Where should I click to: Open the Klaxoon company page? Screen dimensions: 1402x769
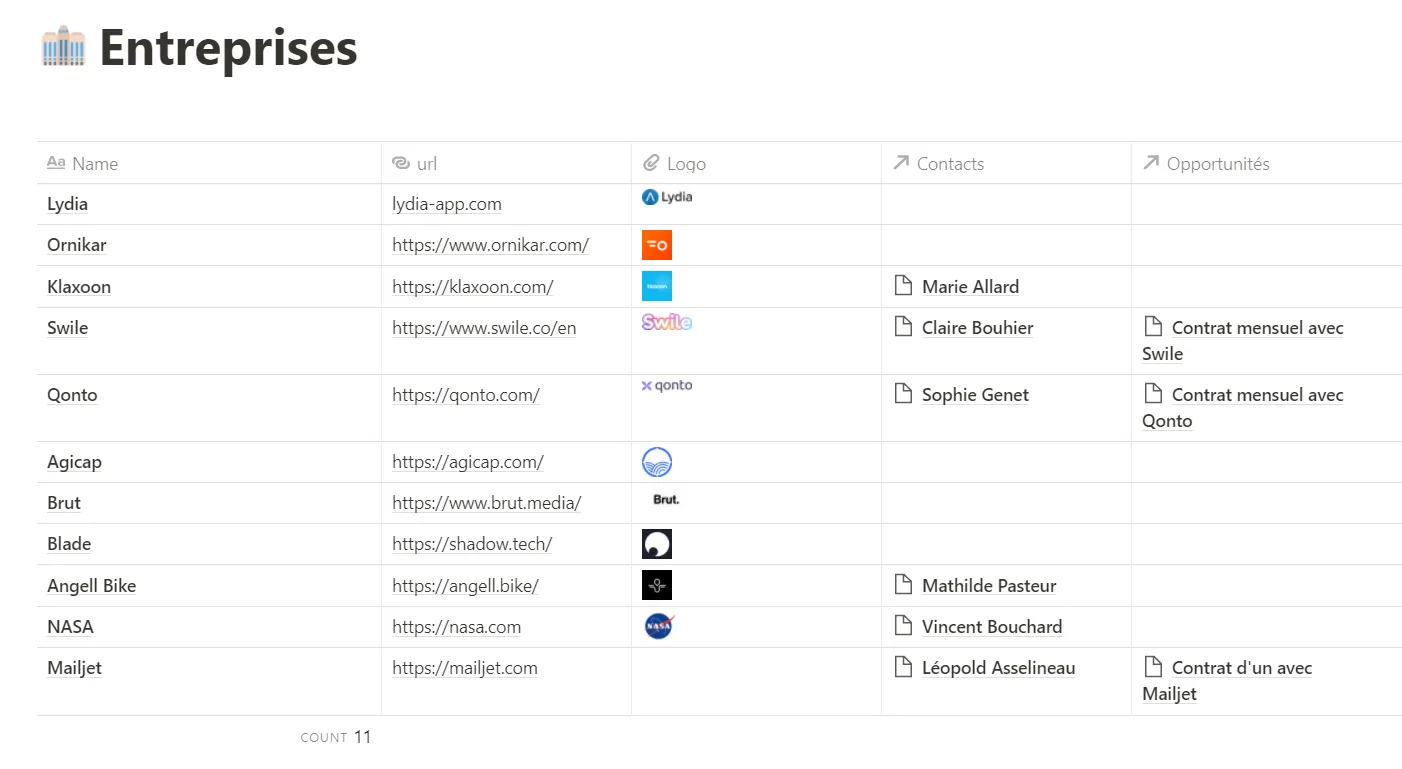[x=78, y=286]
